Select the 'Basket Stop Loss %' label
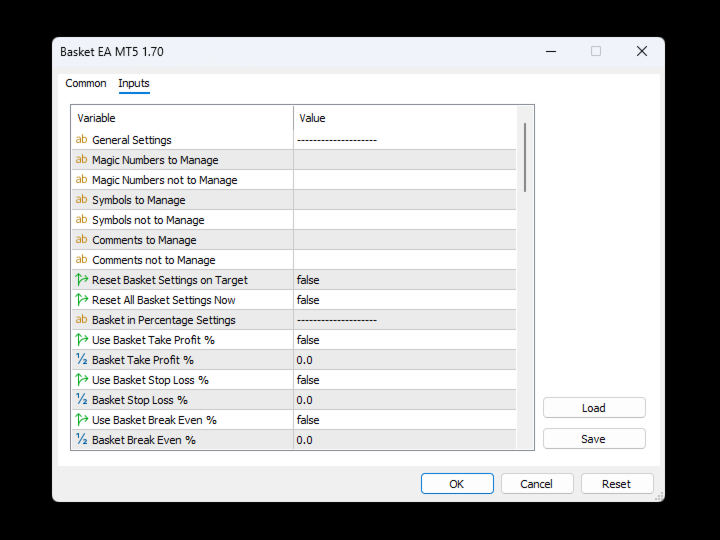The image size is (720, 540). (x=140, y=399)
